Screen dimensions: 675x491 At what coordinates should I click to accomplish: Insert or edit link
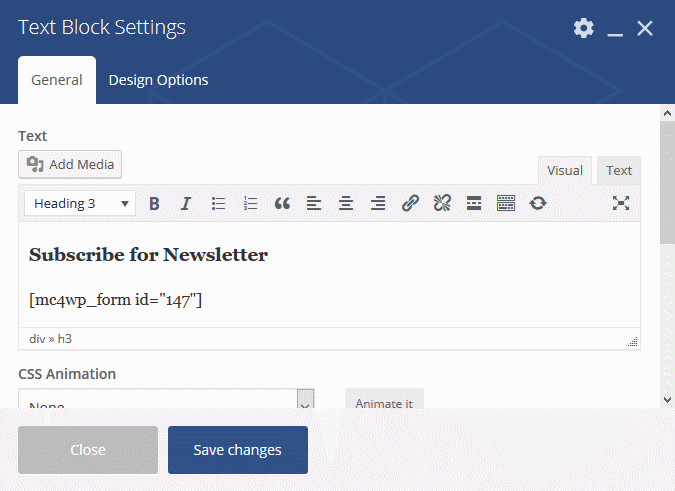(410, 203)
